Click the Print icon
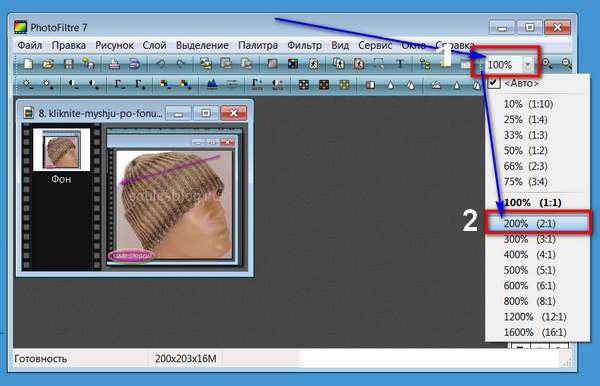Screen dimensions: 600x386 pos(114,64)
